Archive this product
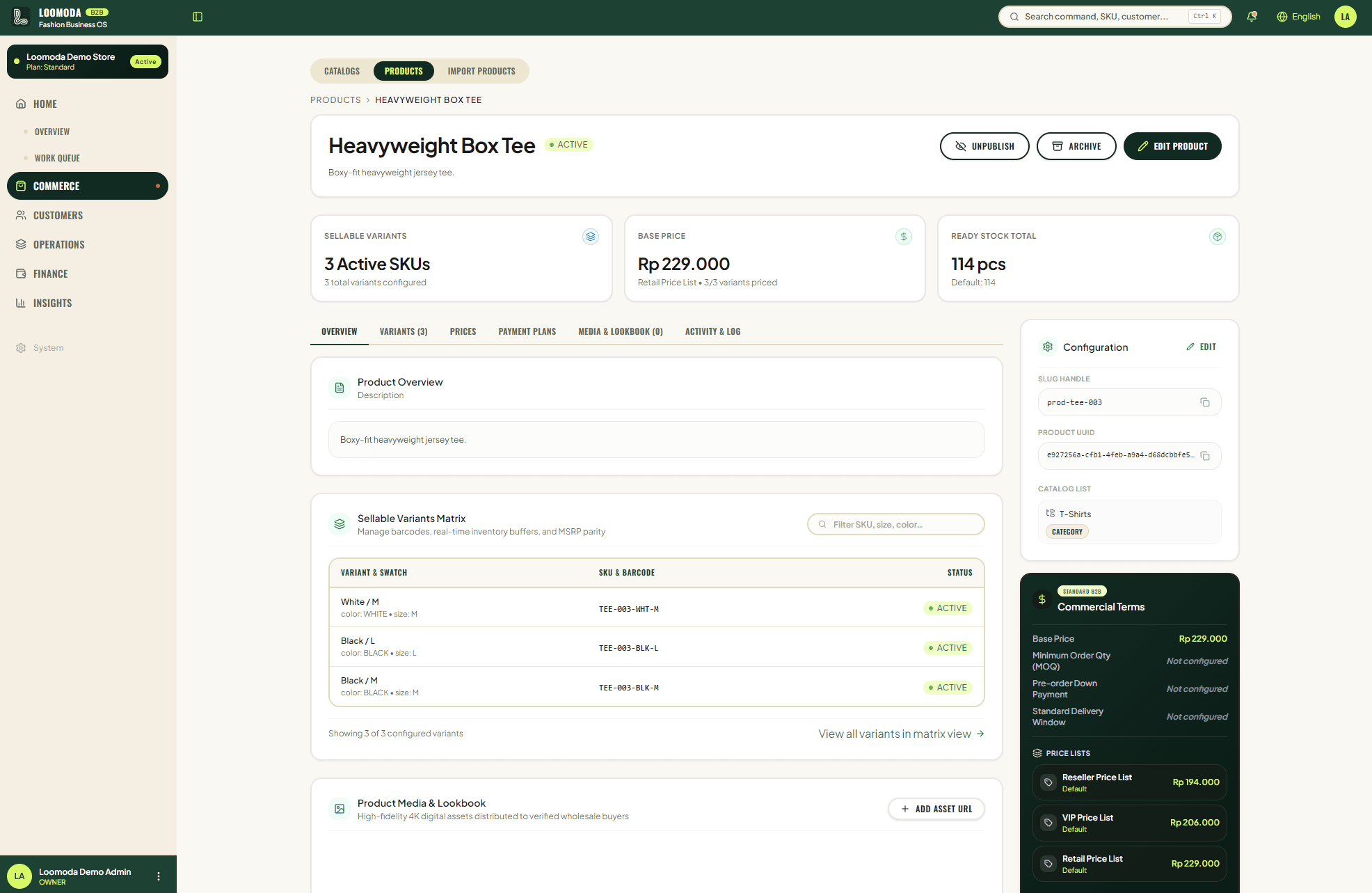Screen dimensions: 1372x893 click(x=1076, y=146)
